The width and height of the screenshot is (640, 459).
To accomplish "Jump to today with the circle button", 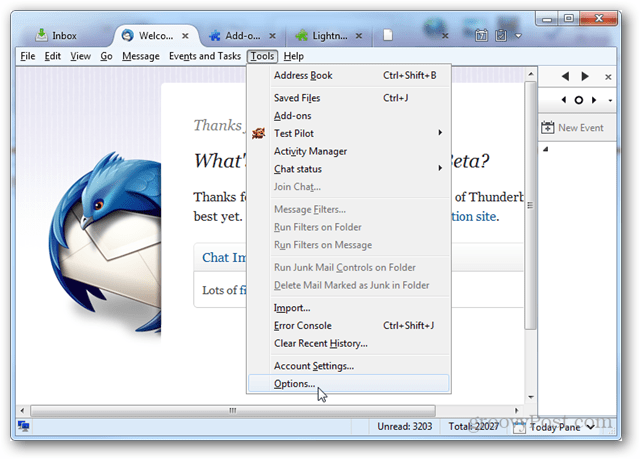I will click(578, 100).
